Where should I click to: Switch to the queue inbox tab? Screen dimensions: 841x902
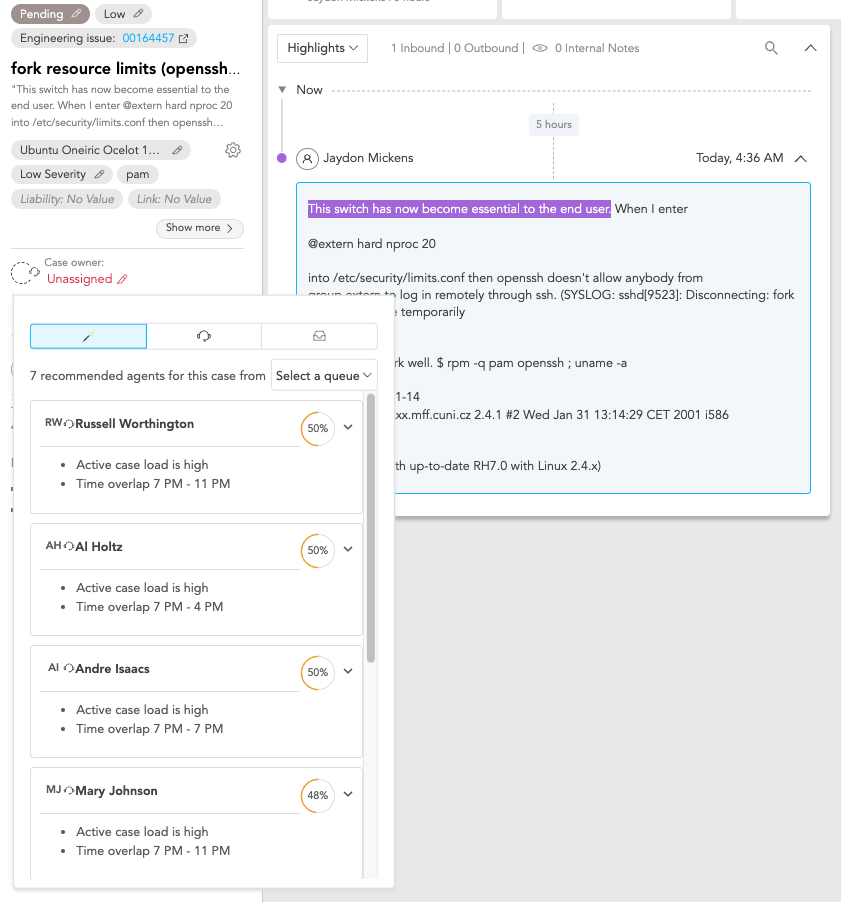(319, 337)
